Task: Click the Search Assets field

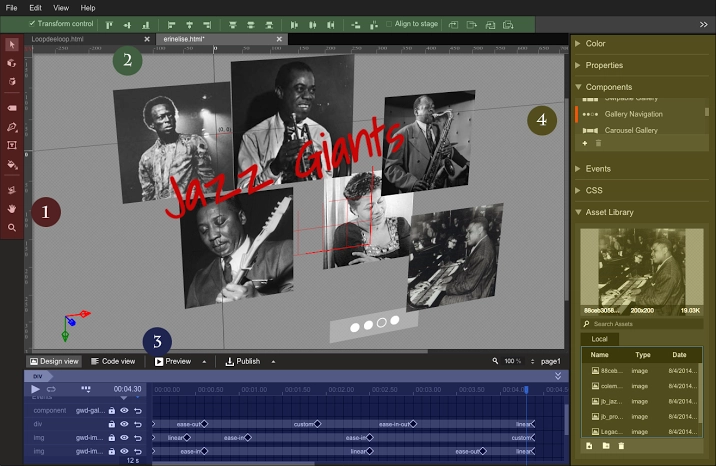Action: pyautogui.click(x=642, y=324)
